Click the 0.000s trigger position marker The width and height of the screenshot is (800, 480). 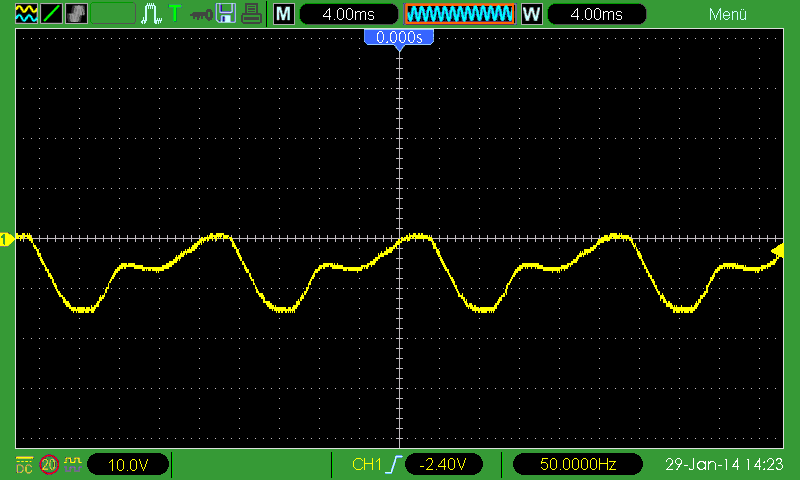399,39
